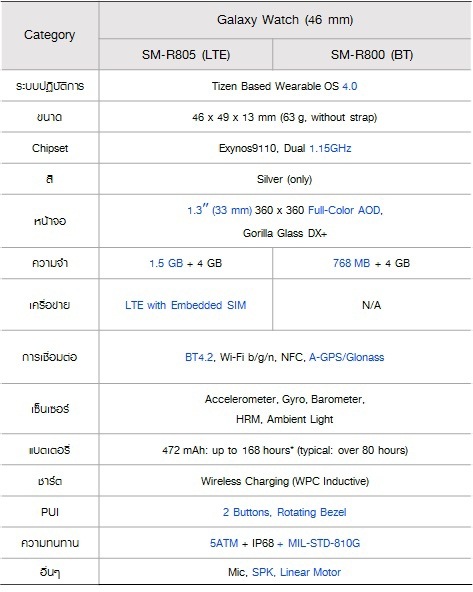
Task: Click the Wireless Charging (WPC Inductive) cell
Action: pyautogui.click(x=285, y=481)
